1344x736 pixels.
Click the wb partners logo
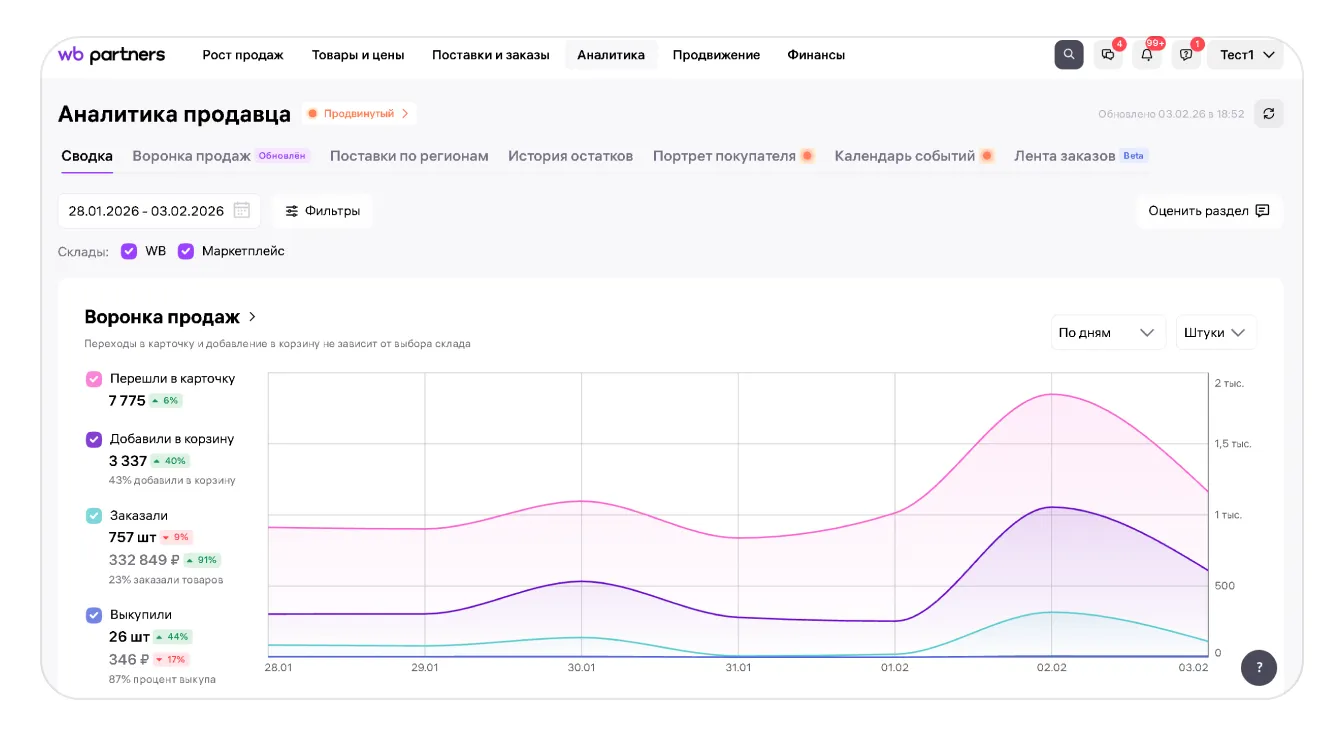pos(111,55)
